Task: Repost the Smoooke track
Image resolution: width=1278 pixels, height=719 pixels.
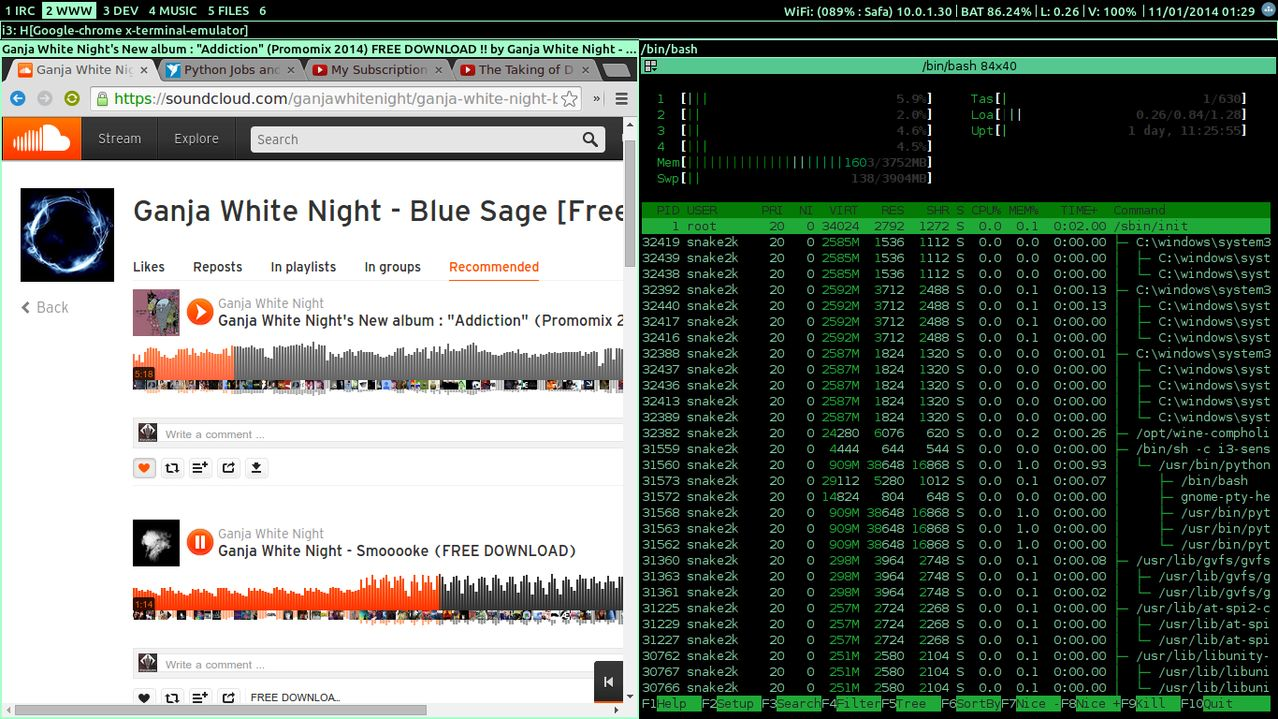Action: pos(173,698)
